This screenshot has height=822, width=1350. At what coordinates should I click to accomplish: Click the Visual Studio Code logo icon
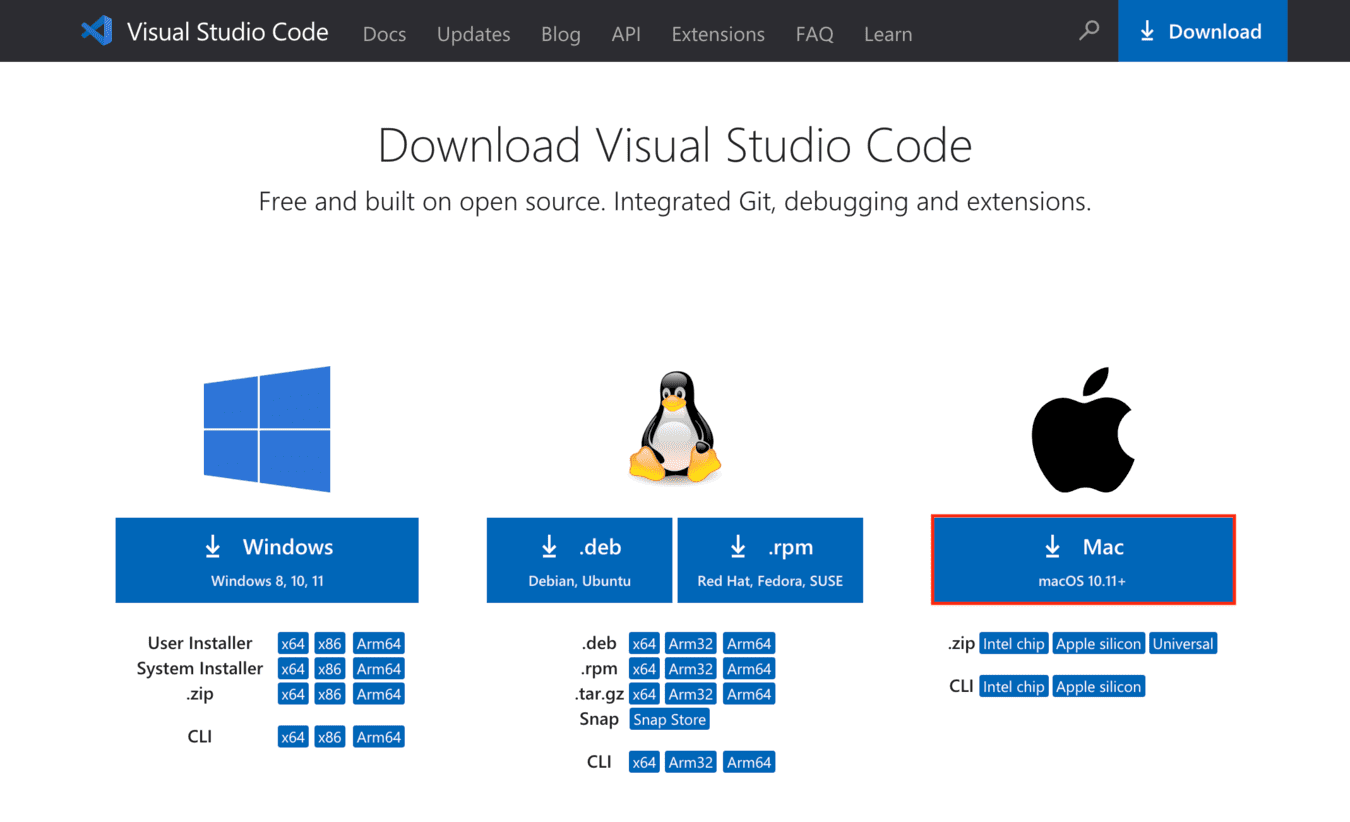pos(96,31)
